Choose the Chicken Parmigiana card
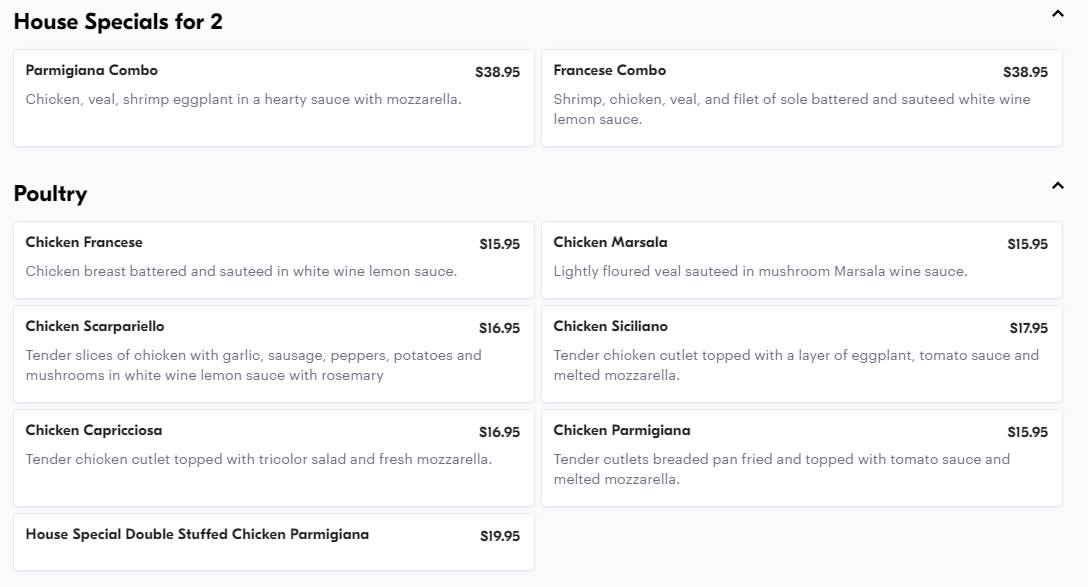Image resolution: width=1088 pixels, height=587 pixels. [801, 458]
